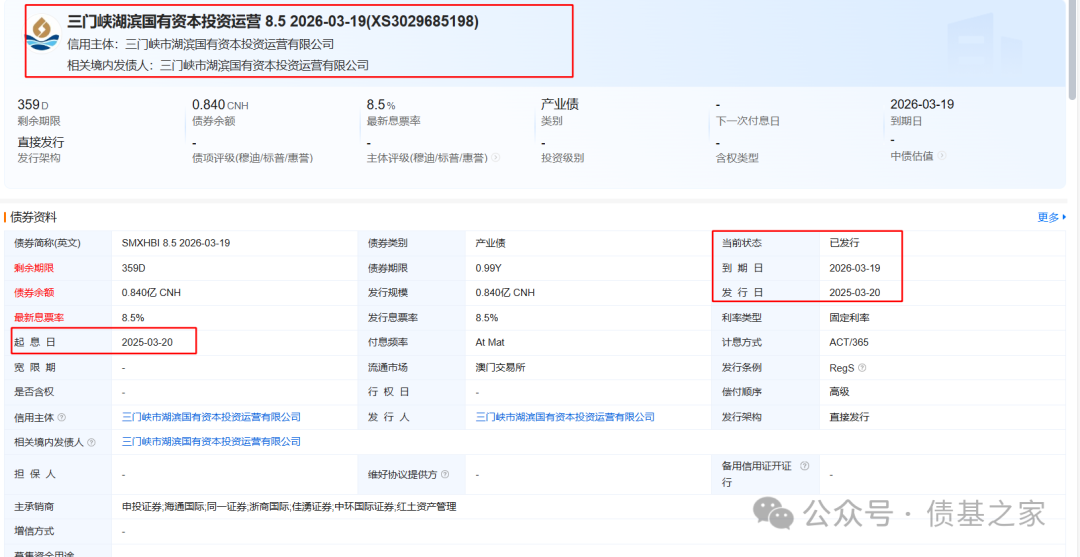The height and width of the screenshot is (557, 1080).
Task: Click 2026-03-19 value in 到期日 table row
Action: click(855, 268)
